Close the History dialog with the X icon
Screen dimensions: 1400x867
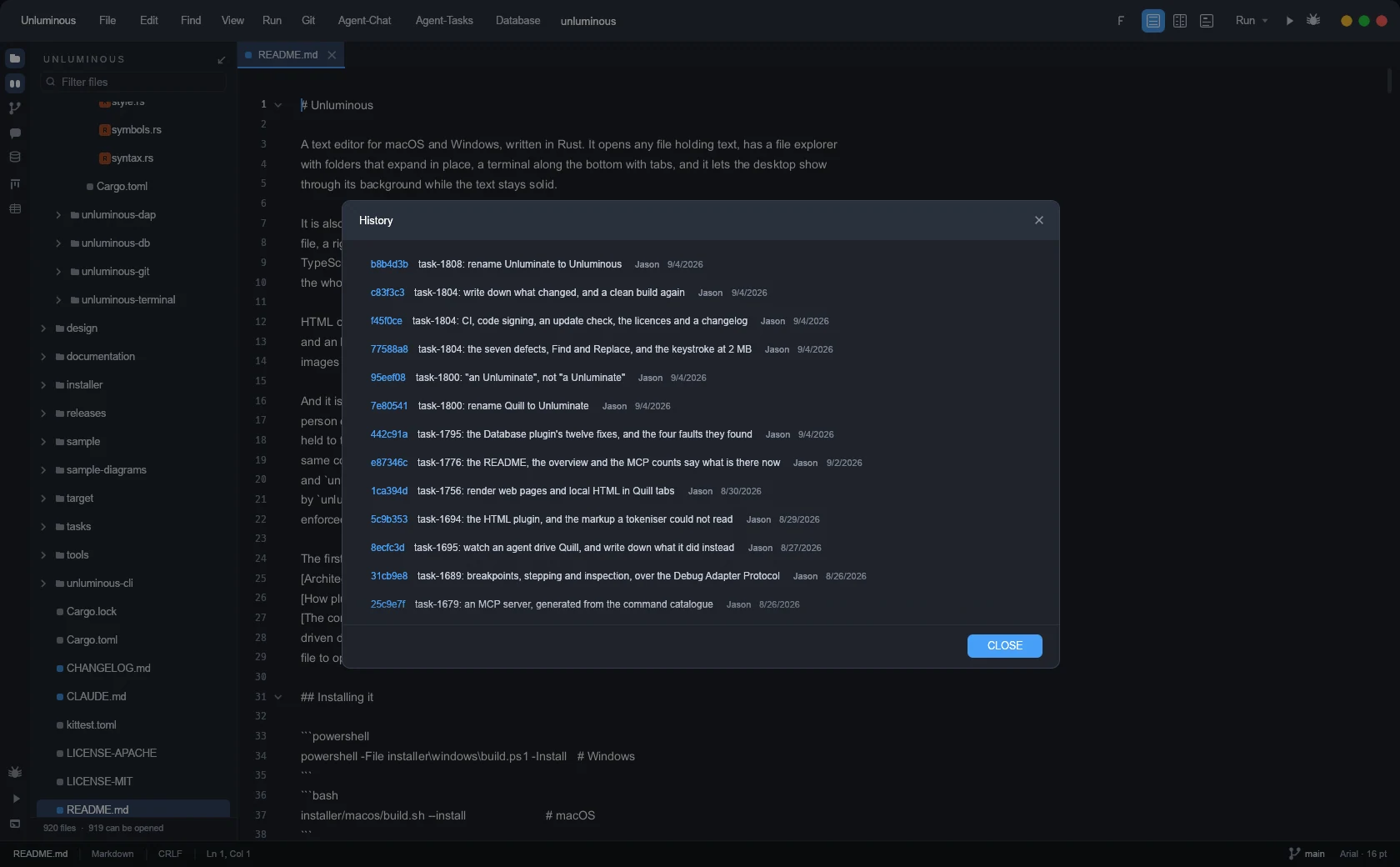point(1039,220)
